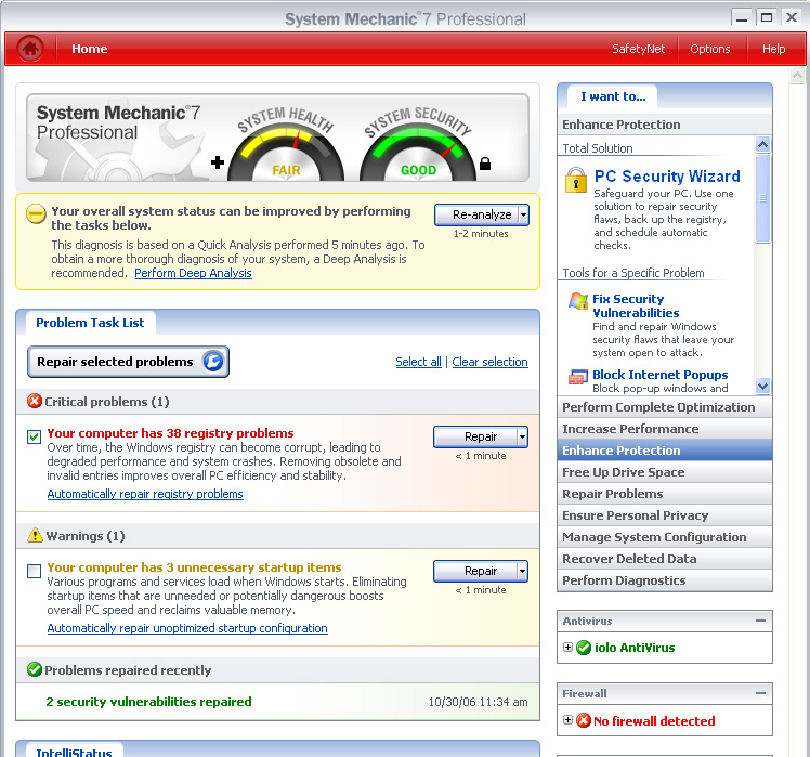Expand the iolo AntiVirus plus node
Image resolution: width=810 pixels, height=757 pixels.
pos(568,647)
